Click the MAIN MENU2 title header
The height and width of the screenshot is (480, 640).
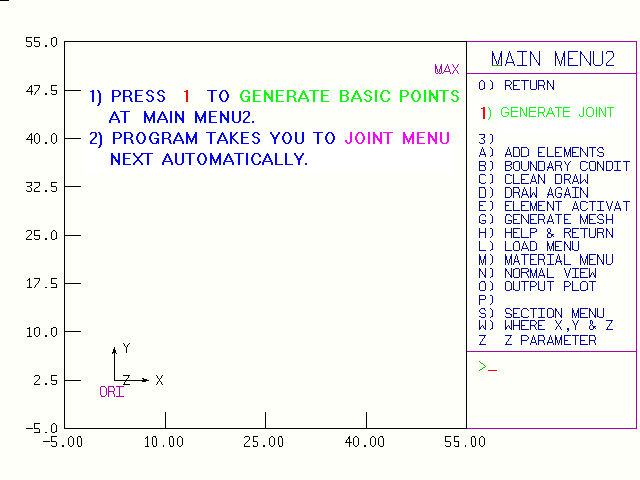[x=552, y=59]
